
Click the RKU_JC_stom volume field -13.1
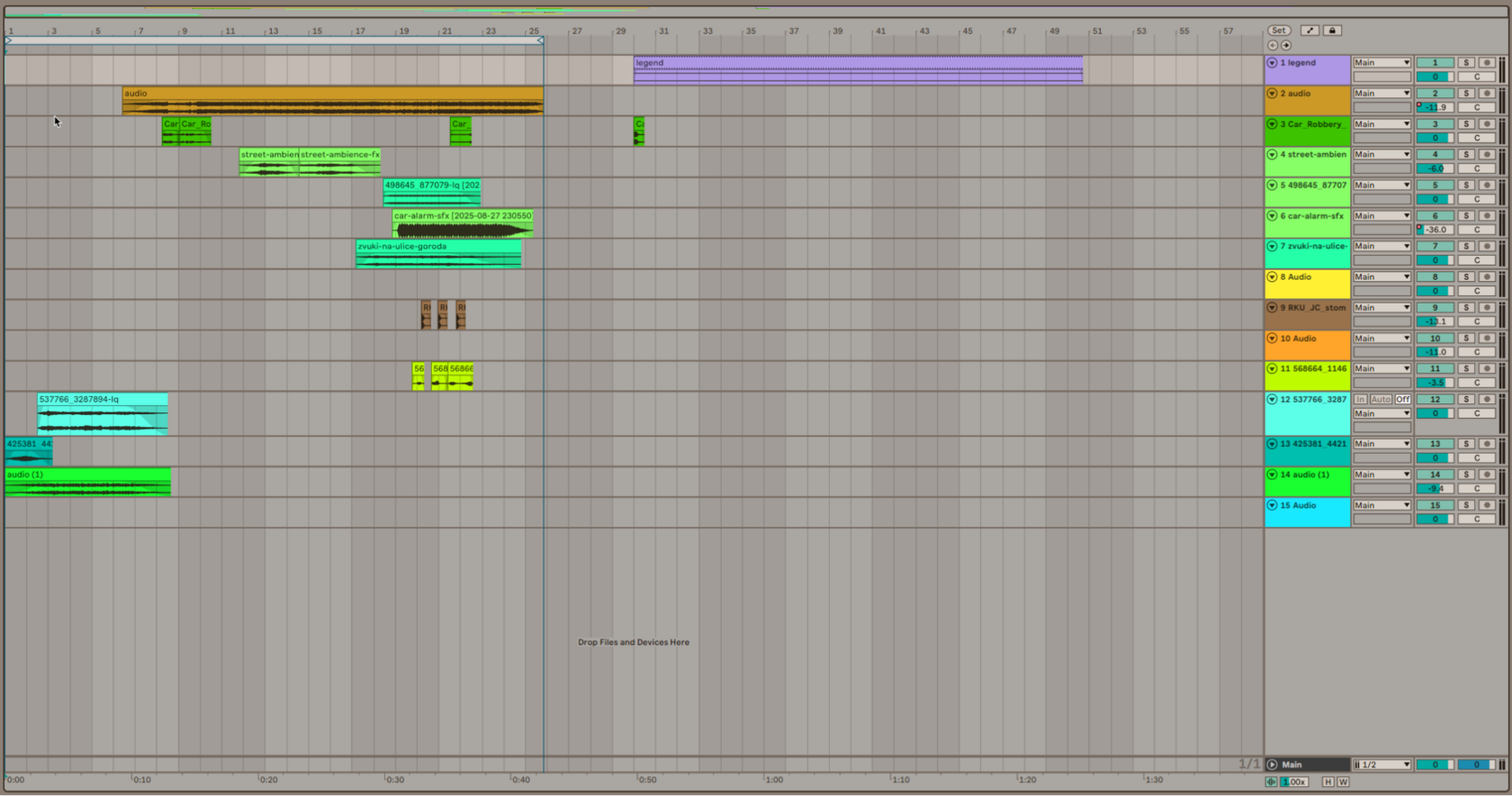pyautogui.click(x=1435, y=321)
